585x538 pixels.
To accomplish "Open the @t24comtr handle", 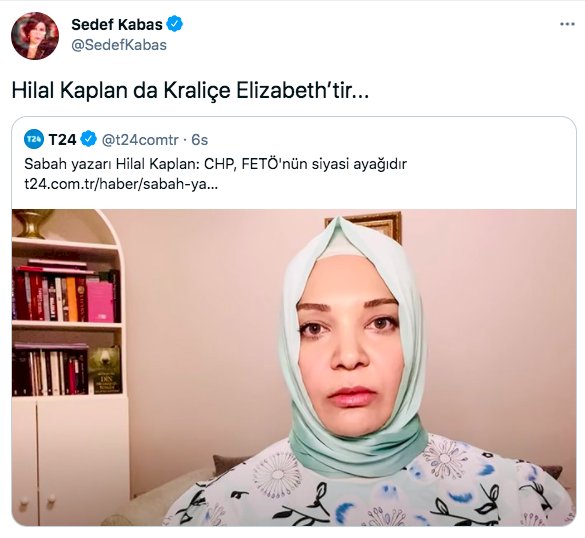I will tap(140, 140).
